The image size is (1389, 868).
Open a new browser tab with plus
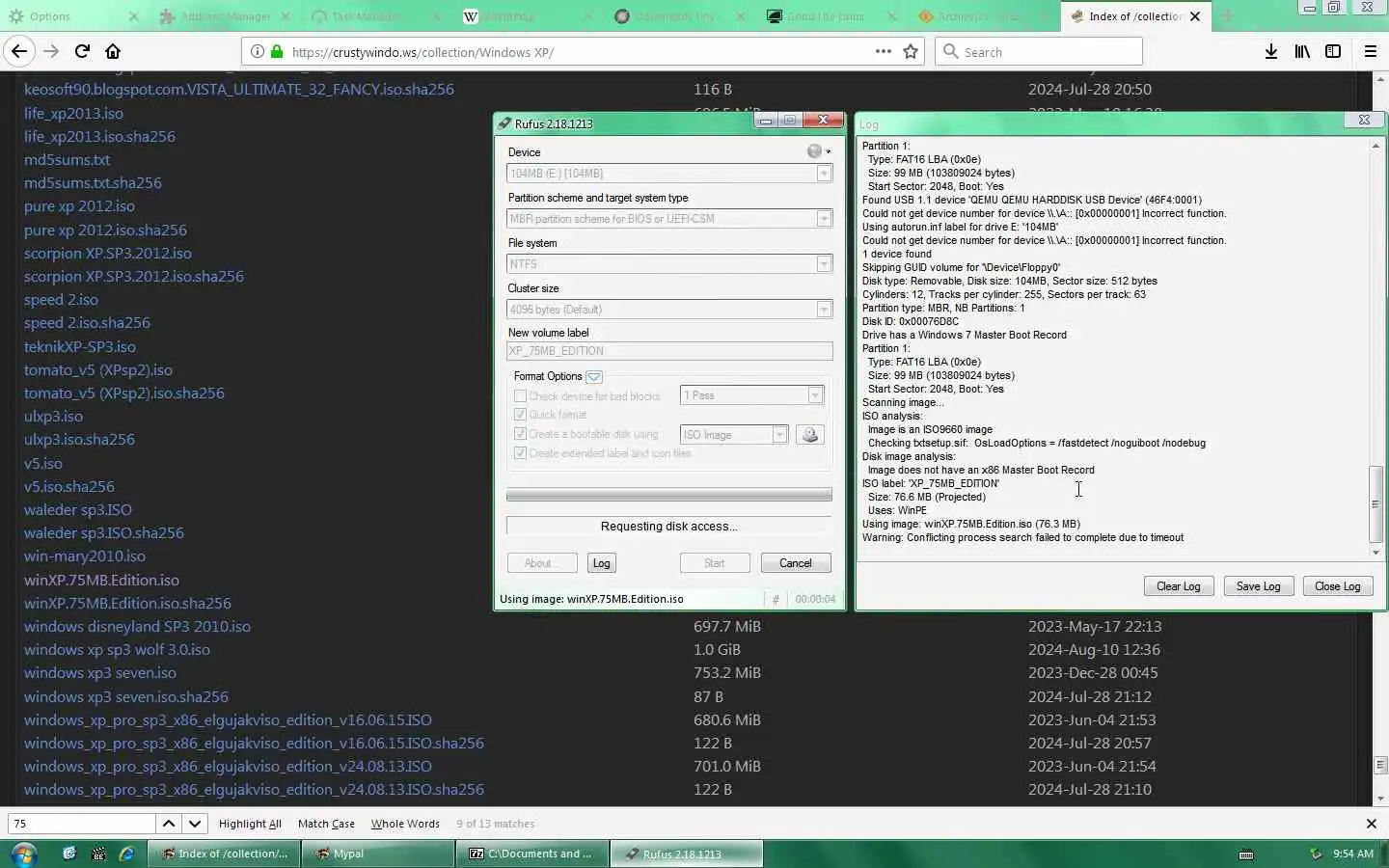tap(1227, 16)
